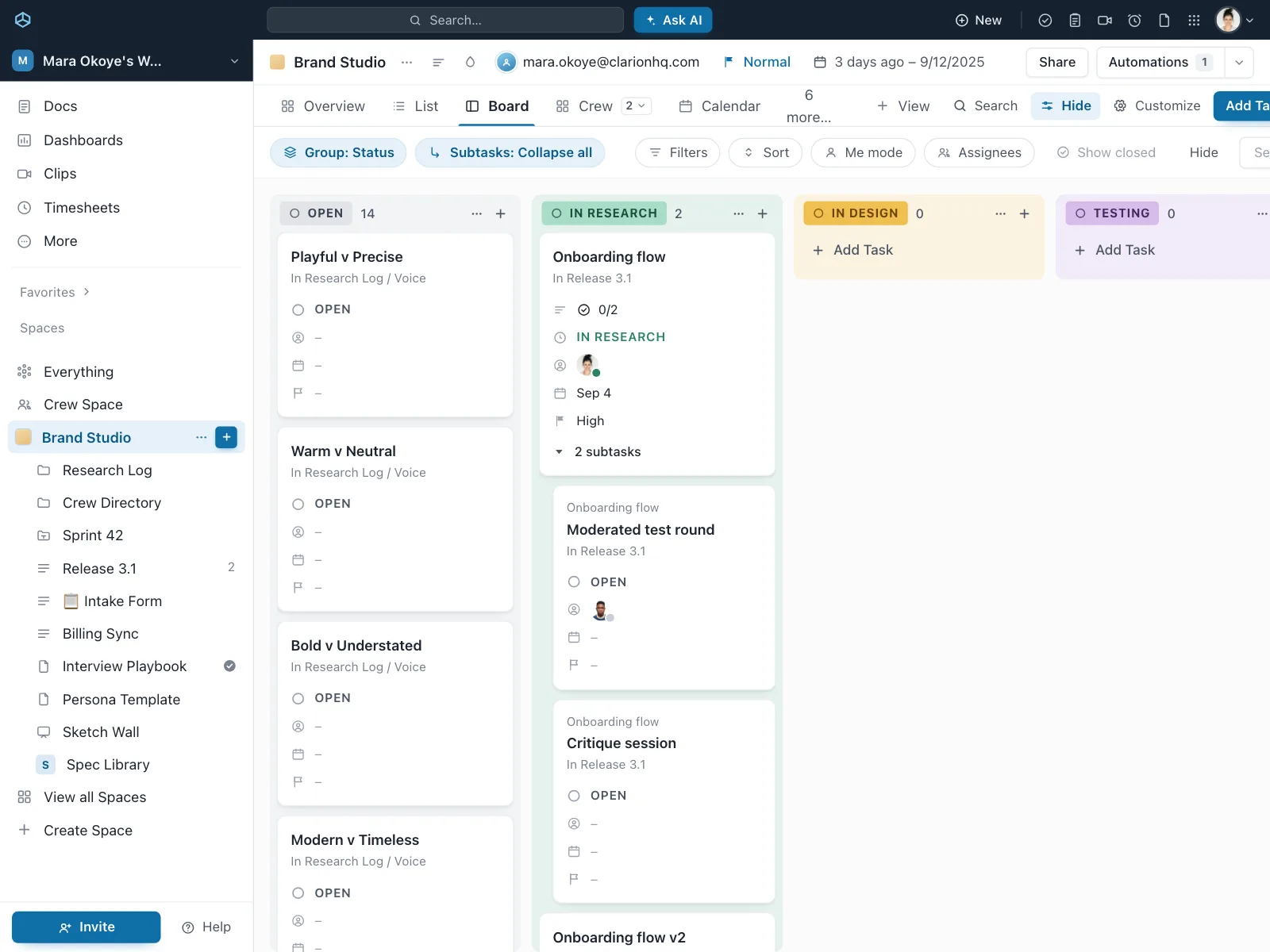Open IN RESEARCH column ellipsis options
The image size is (1270, 952).
[738, 213]
